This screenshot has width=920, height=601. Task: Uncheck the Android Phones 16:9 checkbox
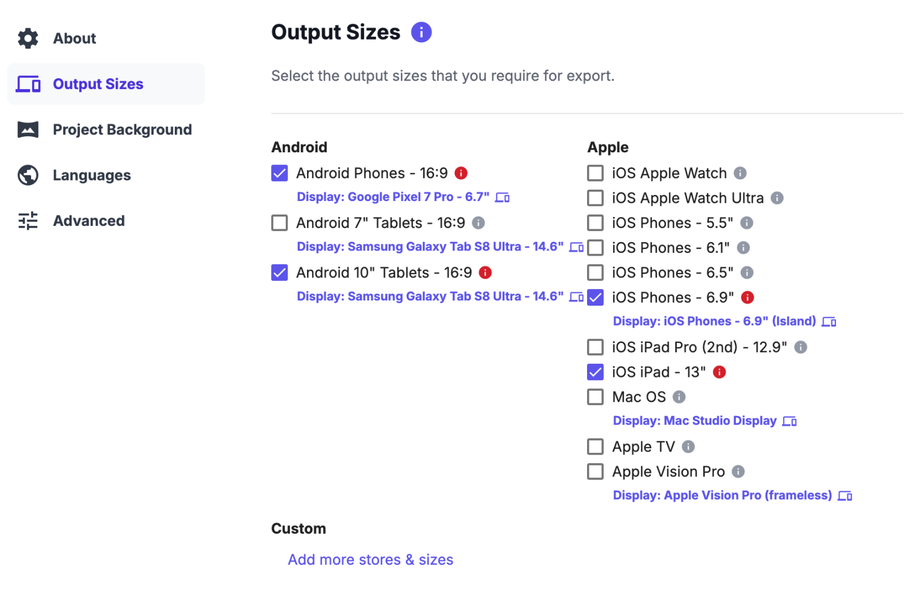(280, 173)
